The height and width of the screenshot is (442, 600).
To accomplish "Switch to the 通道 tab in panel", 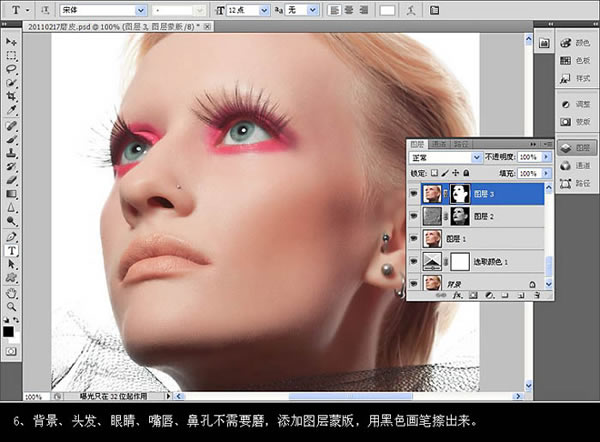I will click(x=439, y=144).
